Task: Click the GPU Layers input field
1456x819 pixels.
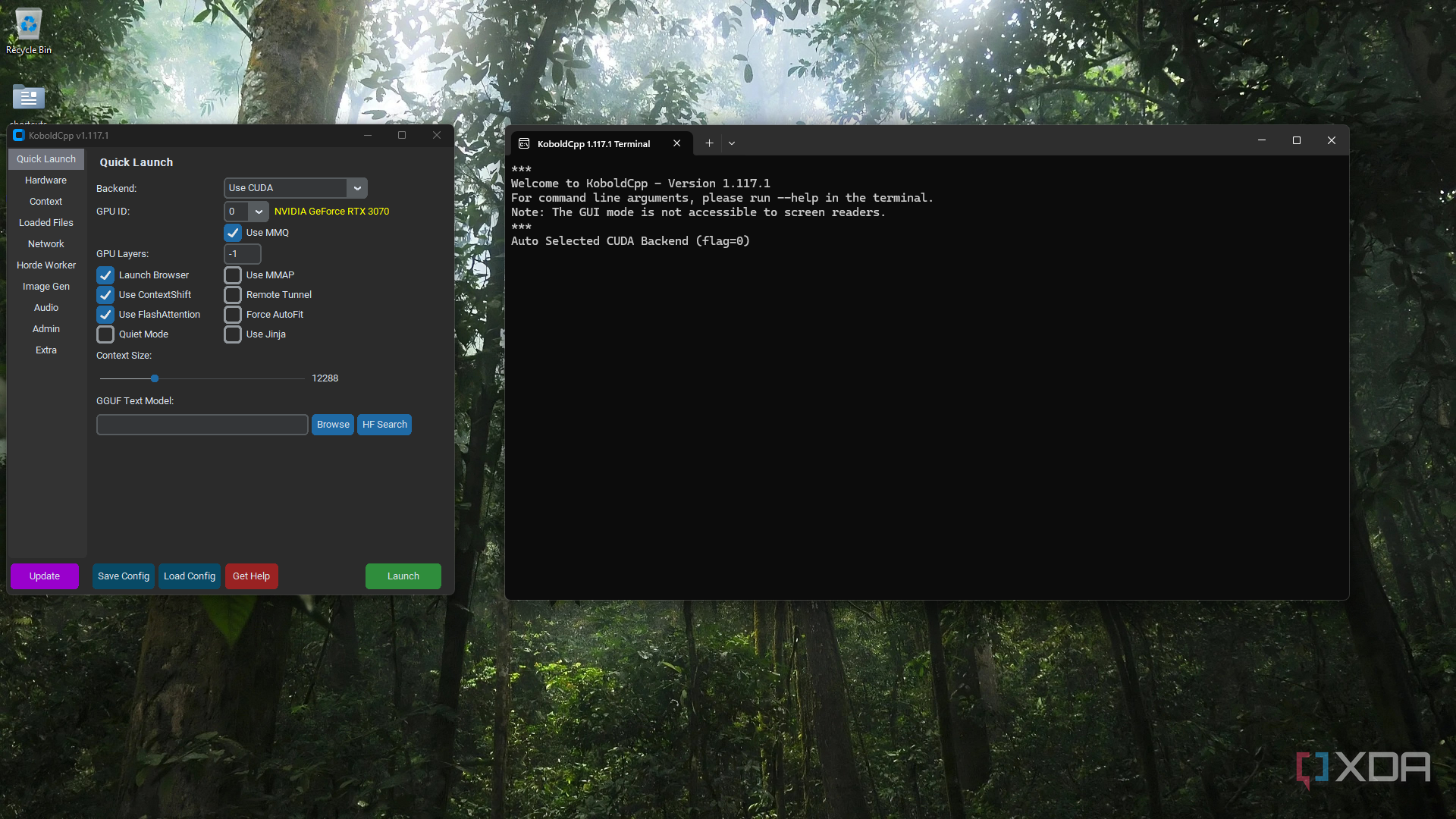Action: [243, 254]
